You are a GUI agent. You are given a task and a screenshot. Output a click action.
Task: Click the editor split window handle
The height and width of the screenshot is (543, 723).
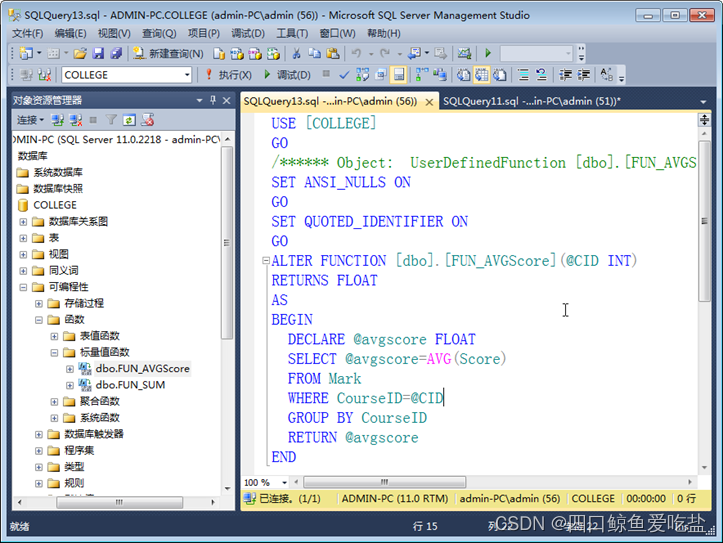704,120
